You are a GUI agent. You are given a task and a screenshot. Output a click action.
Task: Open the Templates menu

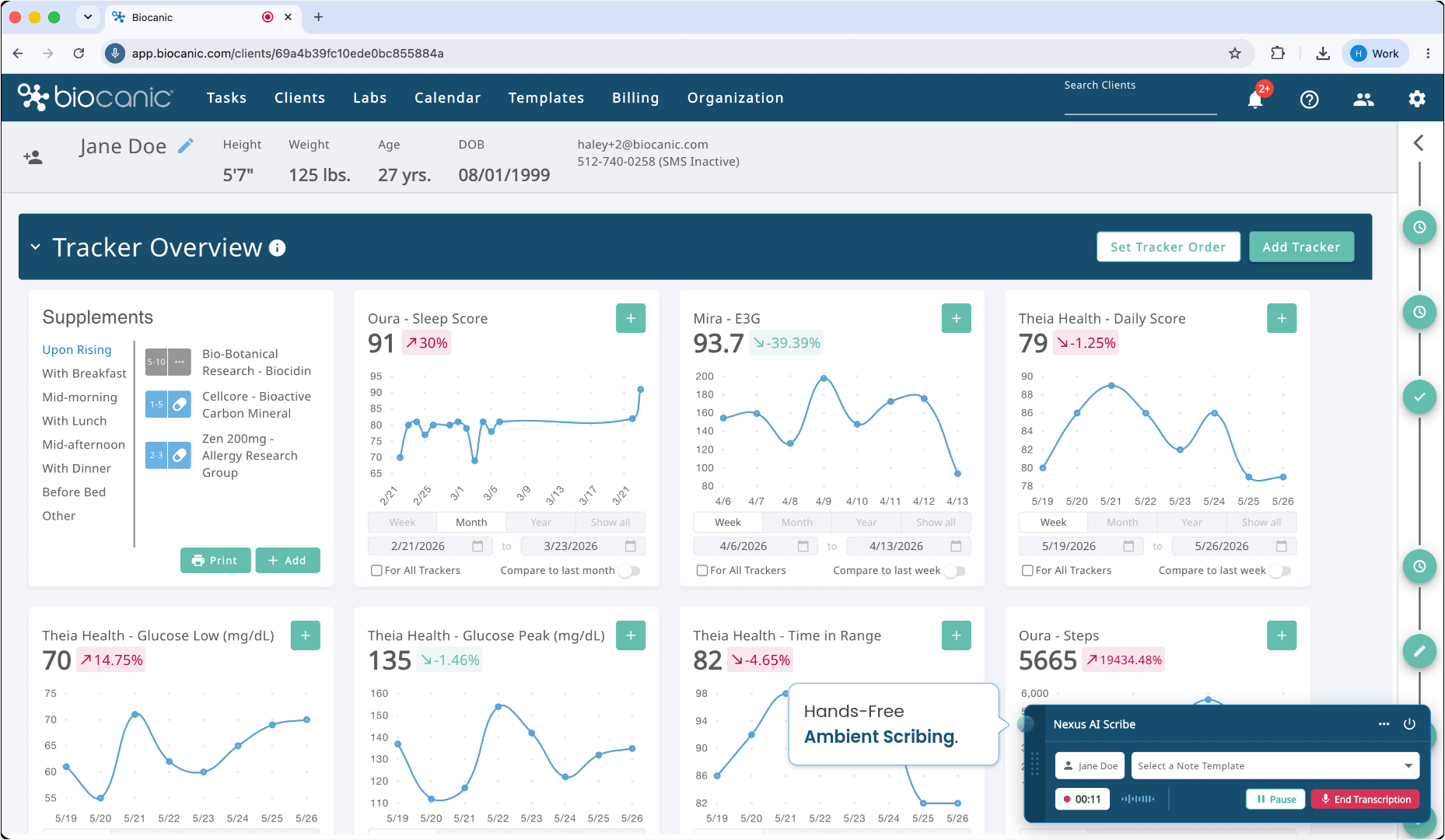point(546,98)
